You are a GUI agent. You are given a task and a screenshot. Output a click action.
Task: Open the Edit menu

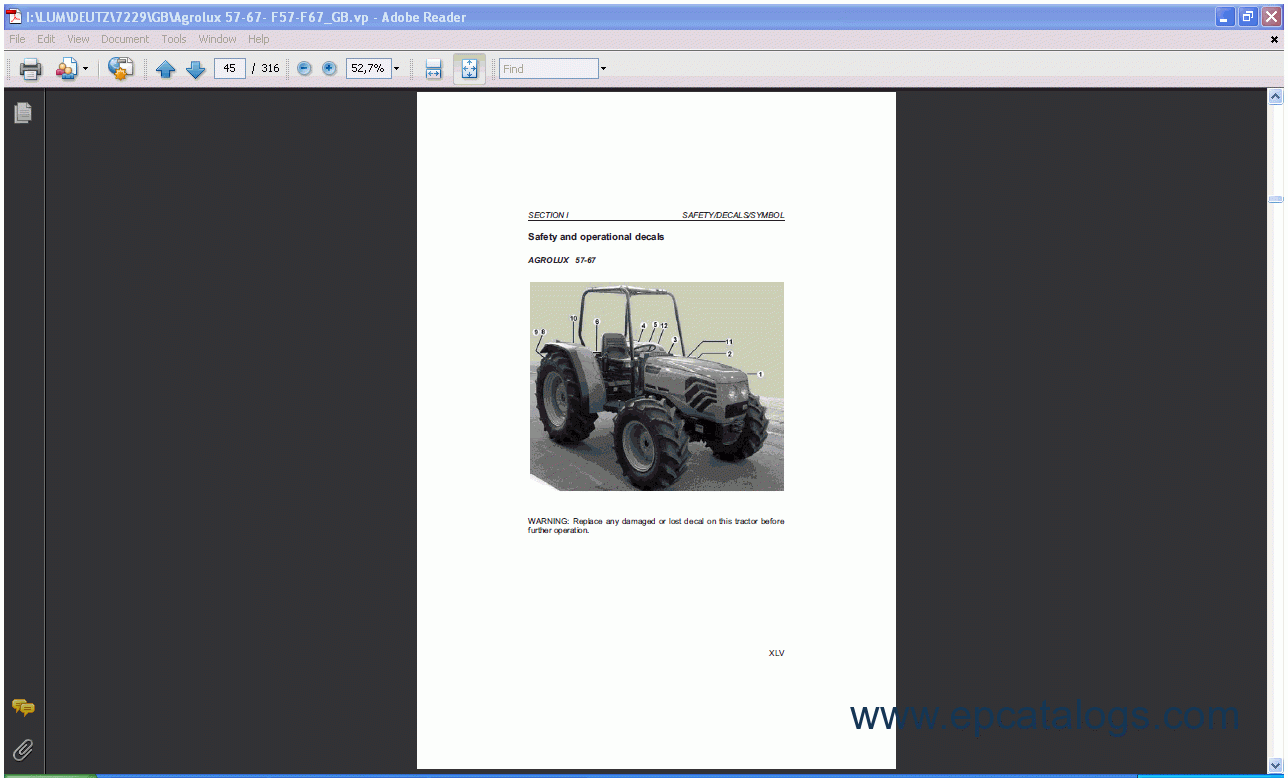coord(46,39)
